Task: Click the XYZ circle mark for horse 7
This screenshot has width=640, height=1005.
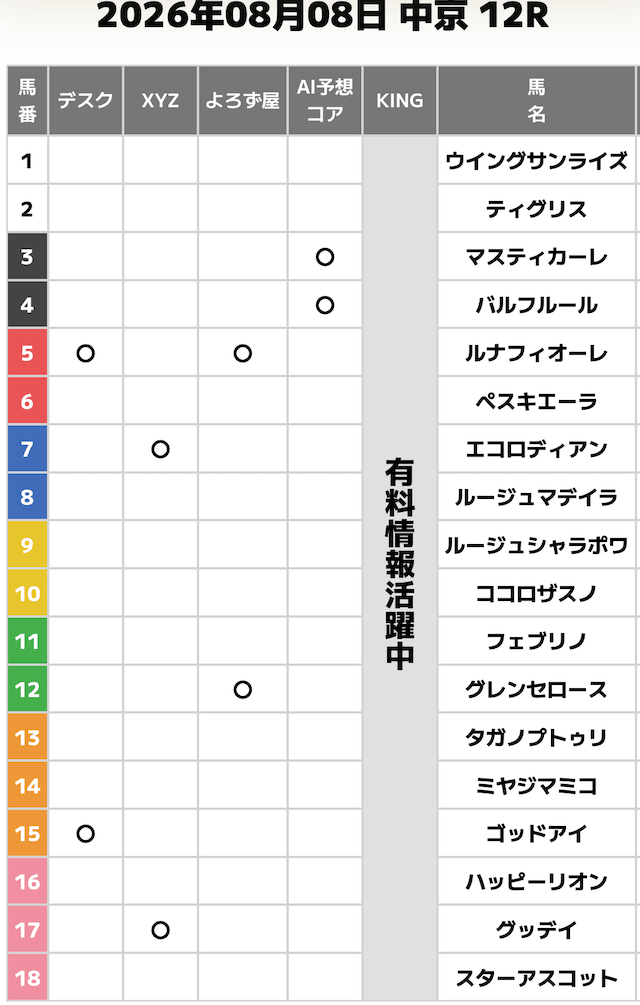Action: point(160,449)
